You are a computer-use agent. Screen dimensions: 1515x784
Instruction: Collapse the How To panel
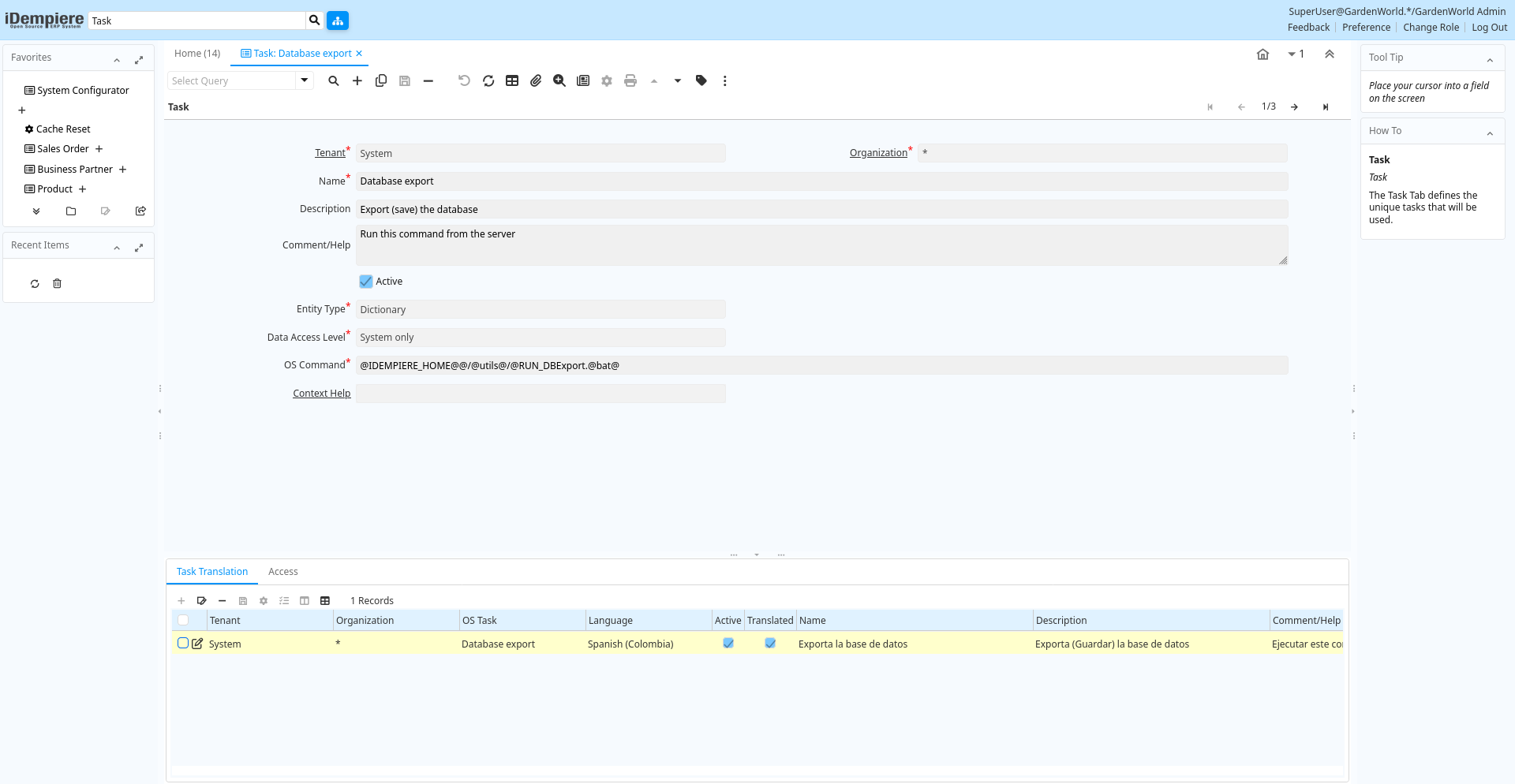click(1490, 133)
